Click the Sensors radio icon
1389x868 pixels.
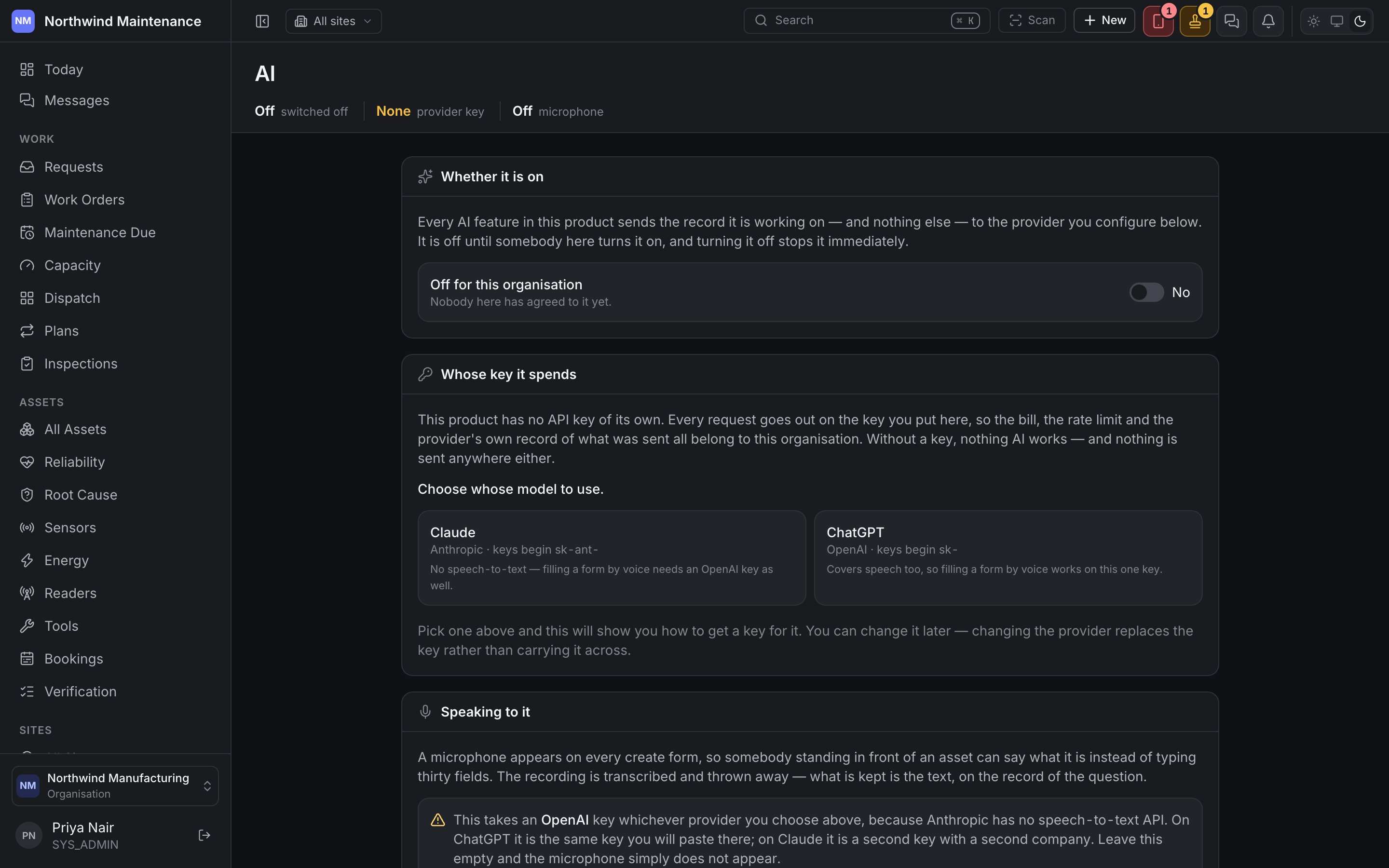(27, 528)
